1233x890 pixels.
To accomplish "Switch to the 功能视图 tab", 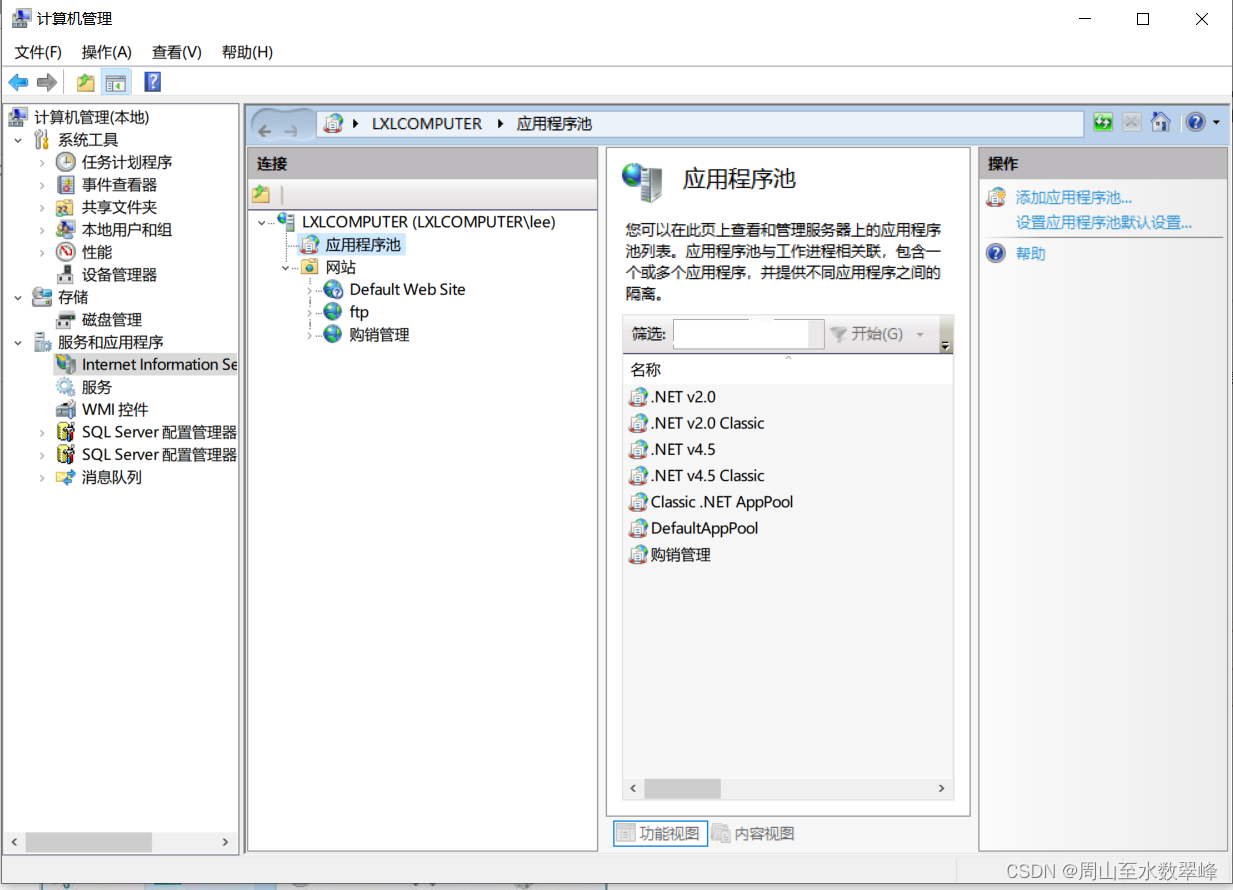I will [x=660, y=833].
